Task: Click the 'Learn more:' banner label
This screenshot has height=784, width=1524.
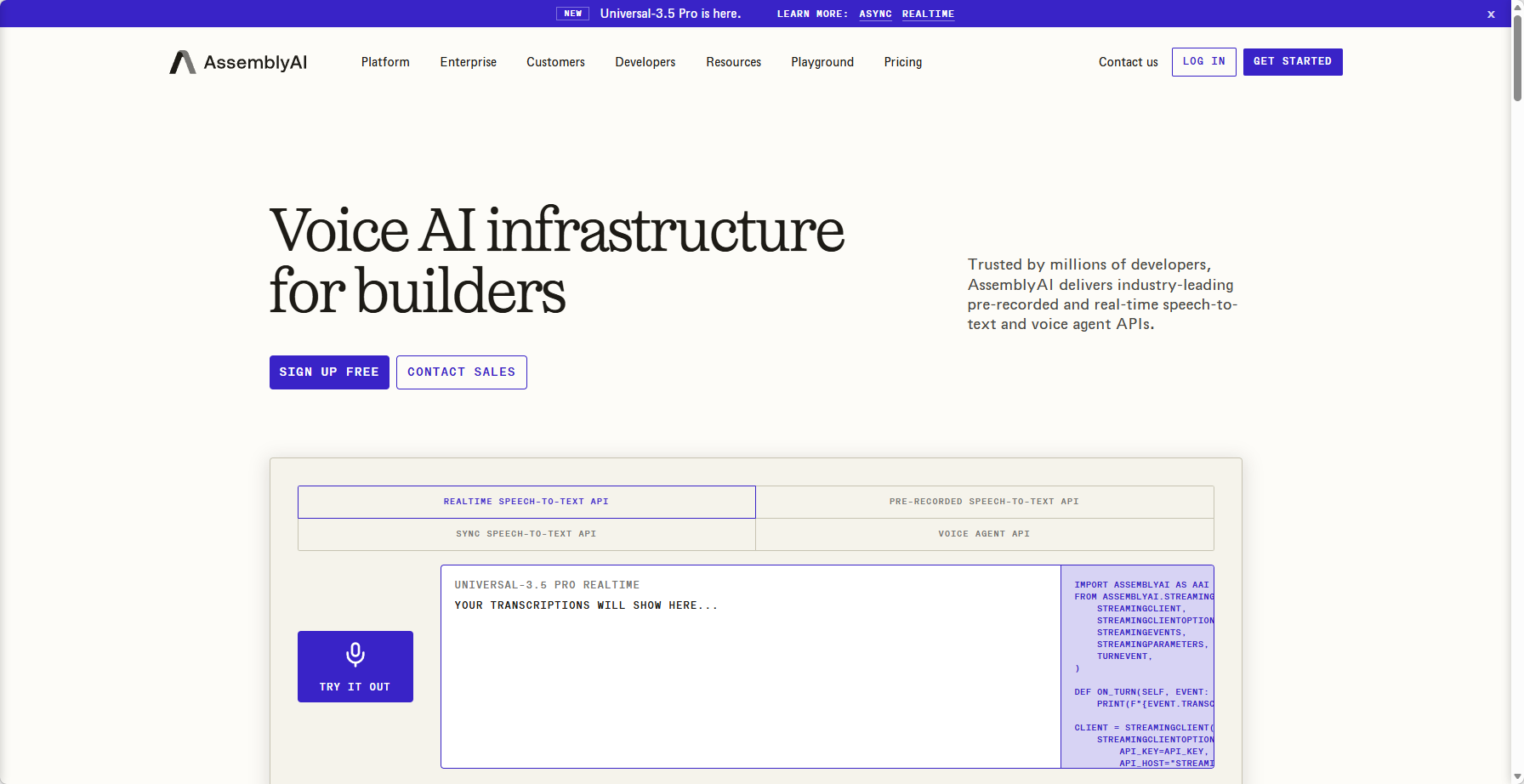Action: tap(812, 14)
